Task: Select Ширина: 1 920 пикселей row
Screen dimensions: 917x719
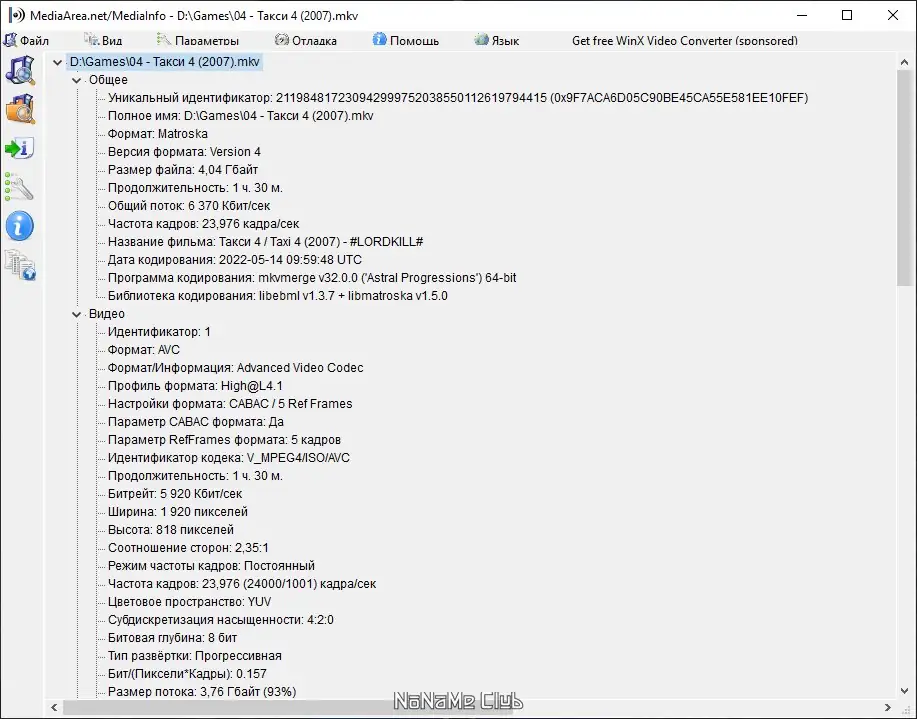Action: tap(178, 512)
